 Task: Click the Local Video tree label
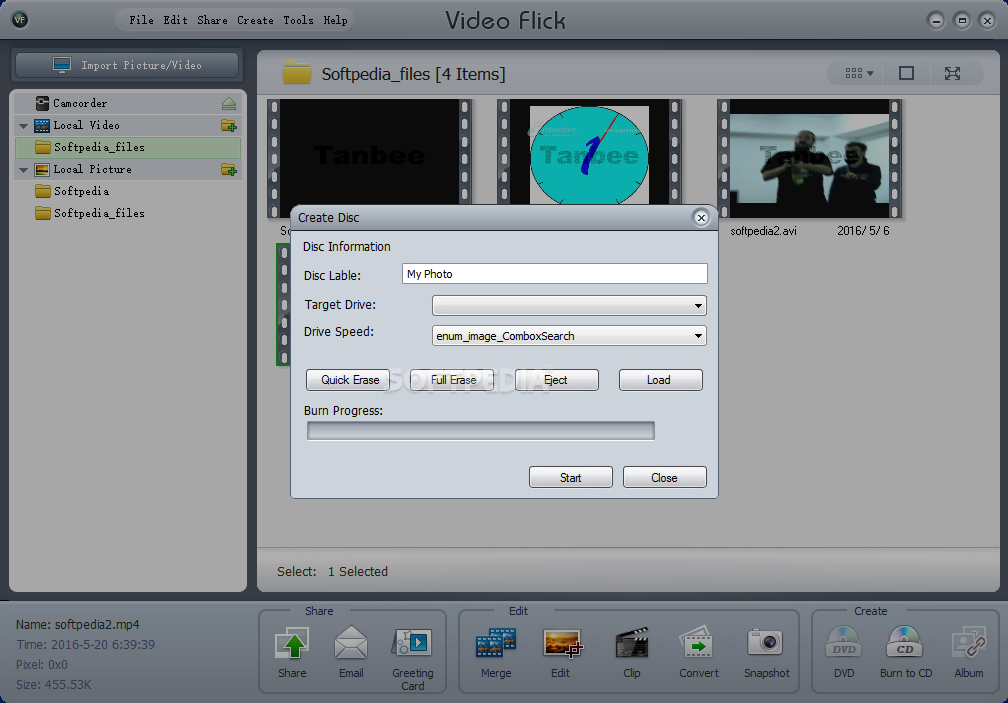[x=86, y=125]
